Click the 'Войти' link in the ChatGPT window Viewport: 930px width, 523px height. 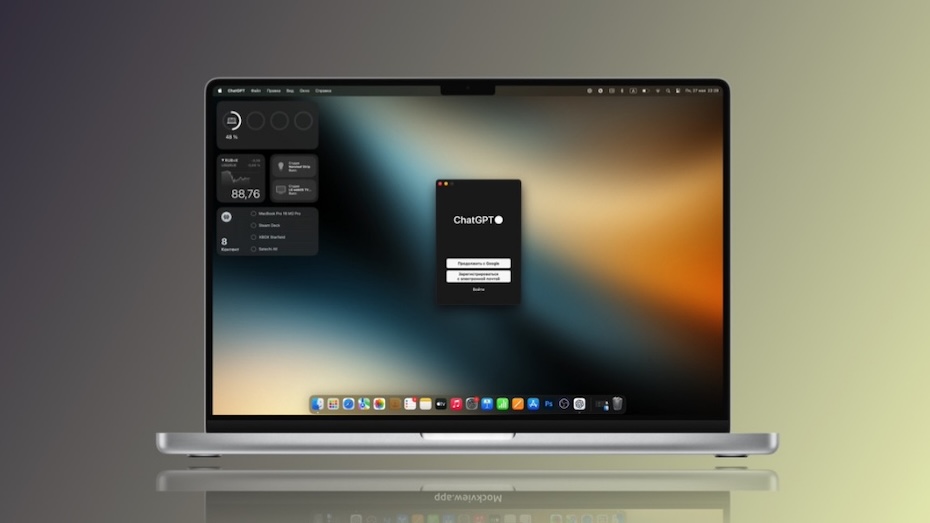478,289
